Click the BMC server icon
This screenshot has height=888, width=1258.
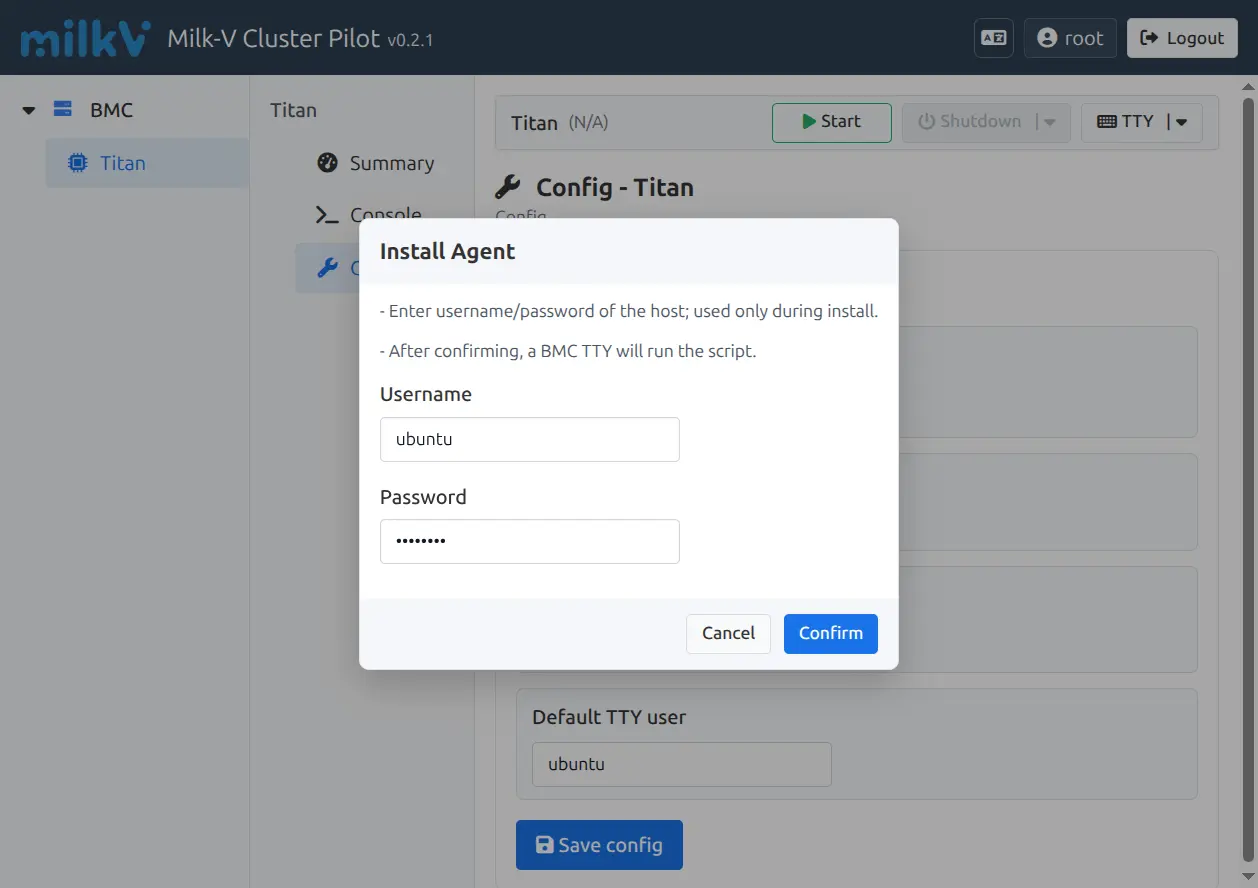(x=63, y=110)
